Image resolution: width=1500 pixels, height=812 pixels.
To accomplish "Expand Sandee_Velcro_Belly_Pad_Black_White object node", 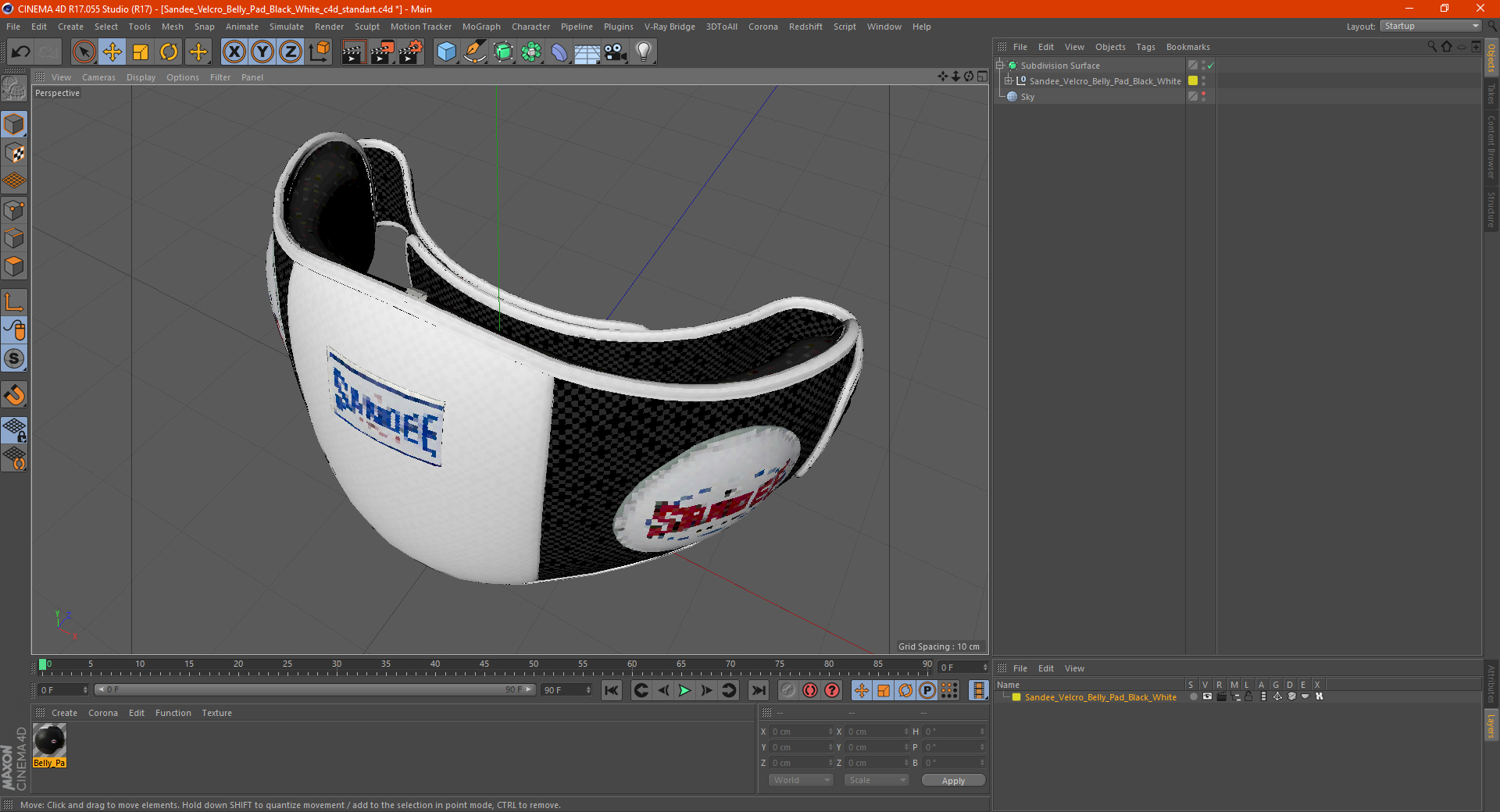I will (1009, 81).
